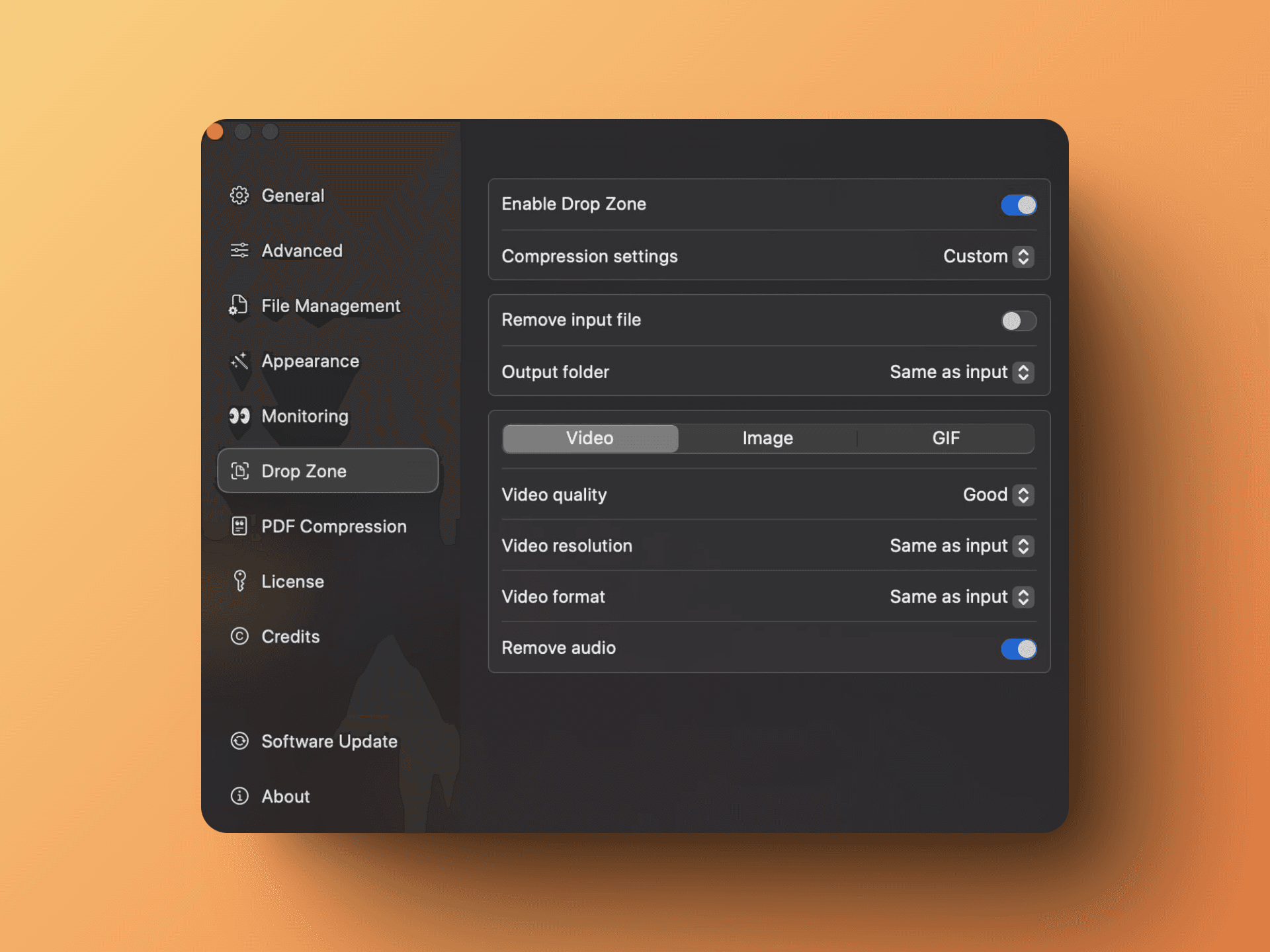This screenshot has width=1270, height=952.
Task: Enable the Remove input file switch
Action: click(1019, 321)
